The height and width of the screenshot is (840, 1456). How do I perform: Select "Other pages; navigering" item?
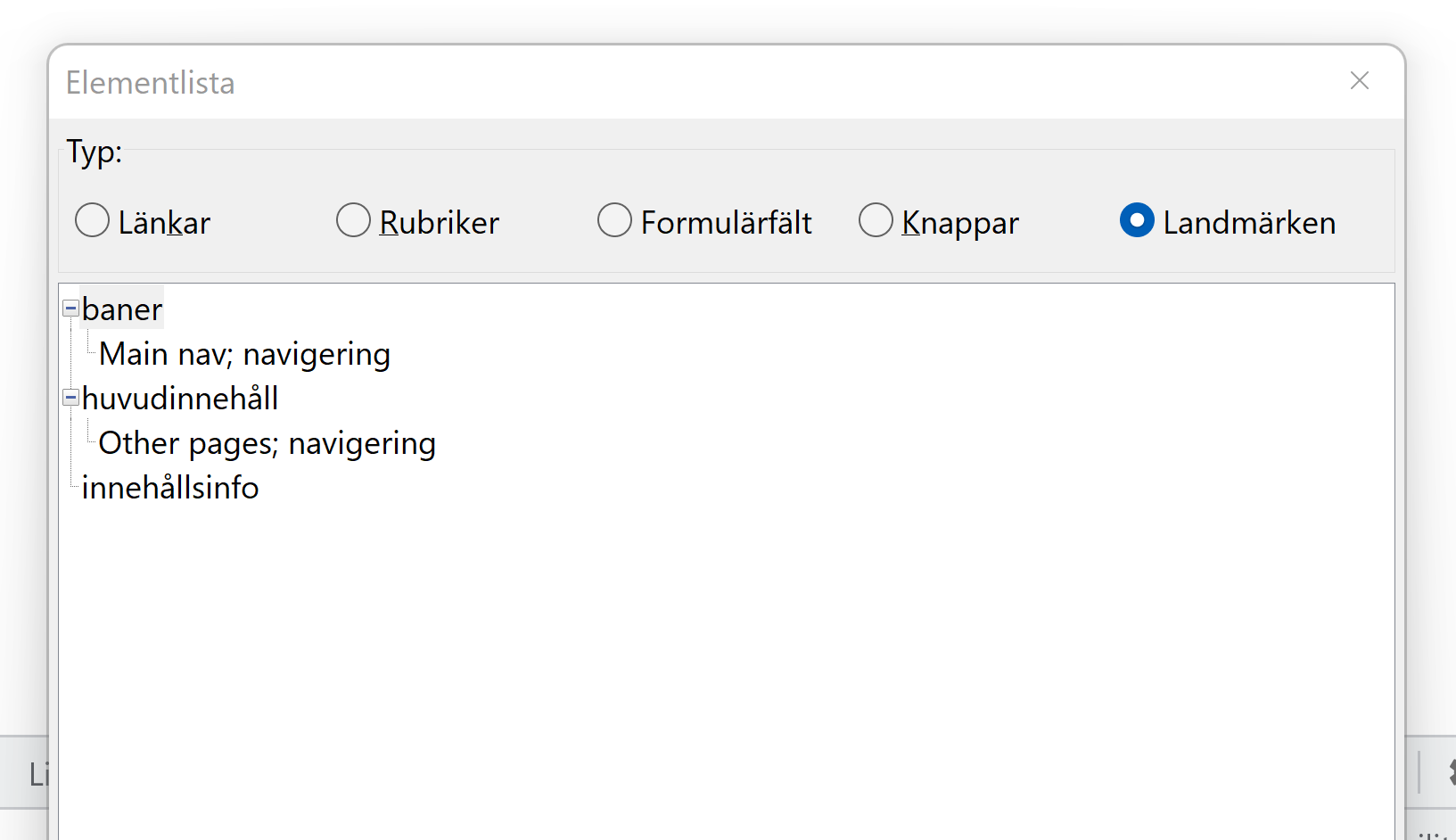point(267,443)
